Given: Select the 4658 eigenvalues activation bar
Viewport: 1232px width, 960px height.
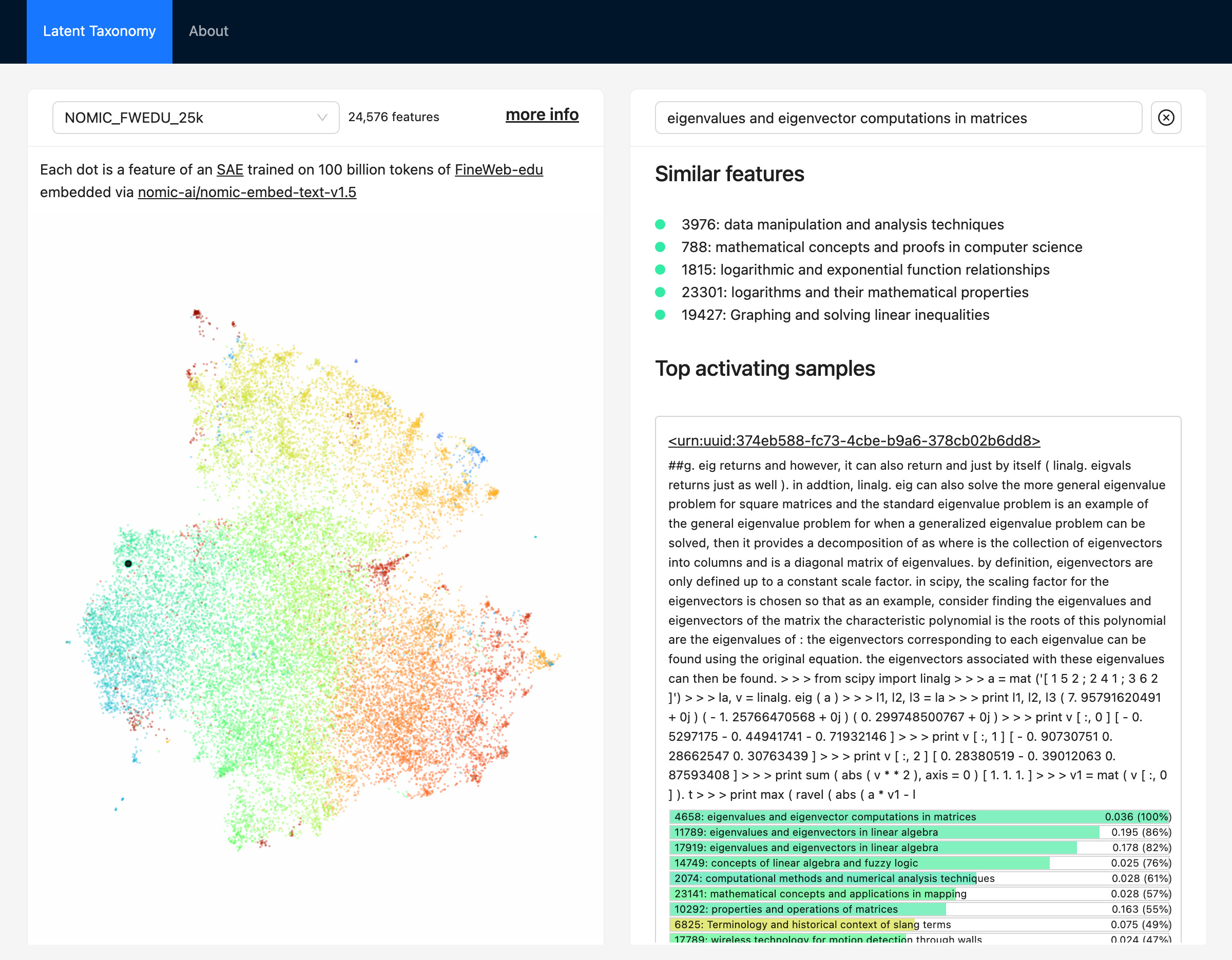Looking at the screenshot, I should [x=919, y=817].
